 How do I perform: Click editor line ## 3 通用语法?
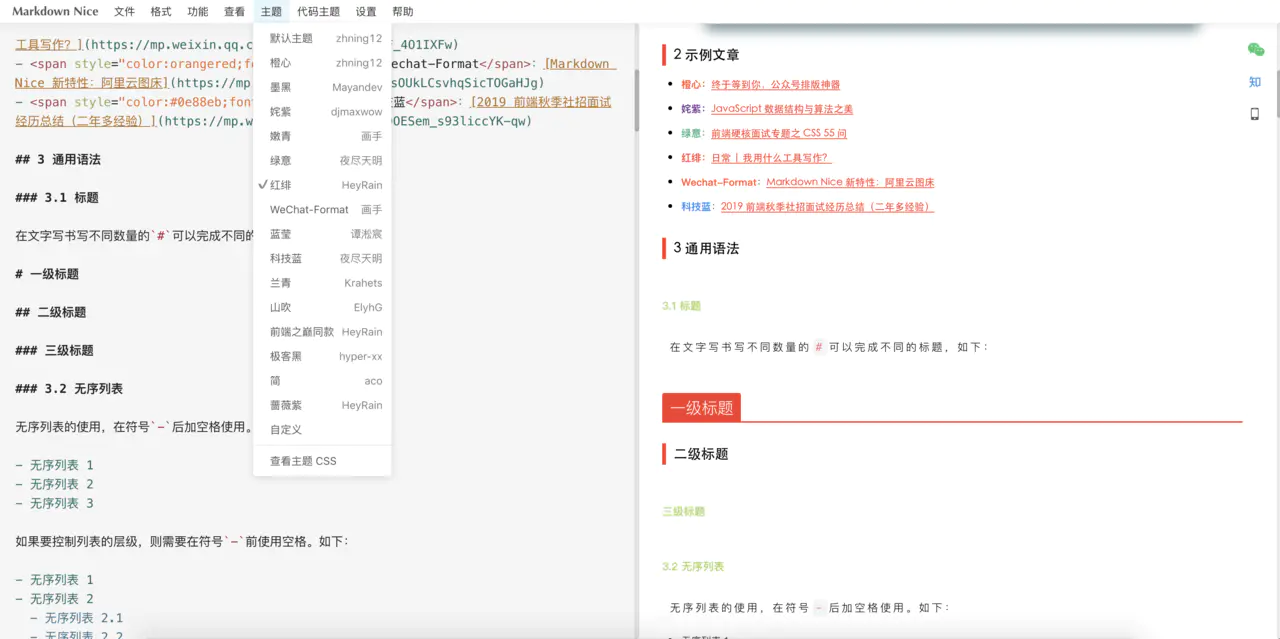tap(58, 159)
